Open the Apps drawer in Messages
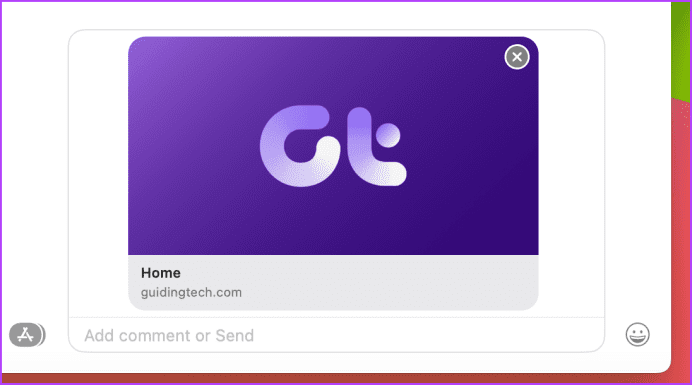 (x=26, y=335)
